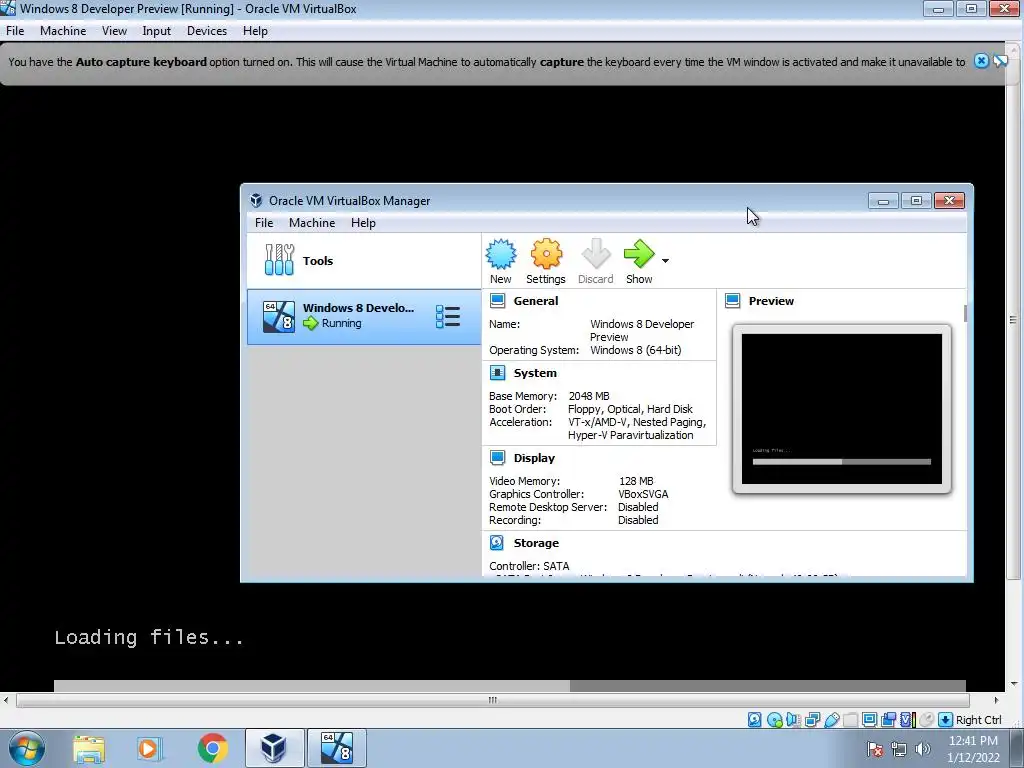Switch to VirtualBox Manager taskbar button
The width and height of the screenshot is (1024, 768).
(x=274, y=748)
